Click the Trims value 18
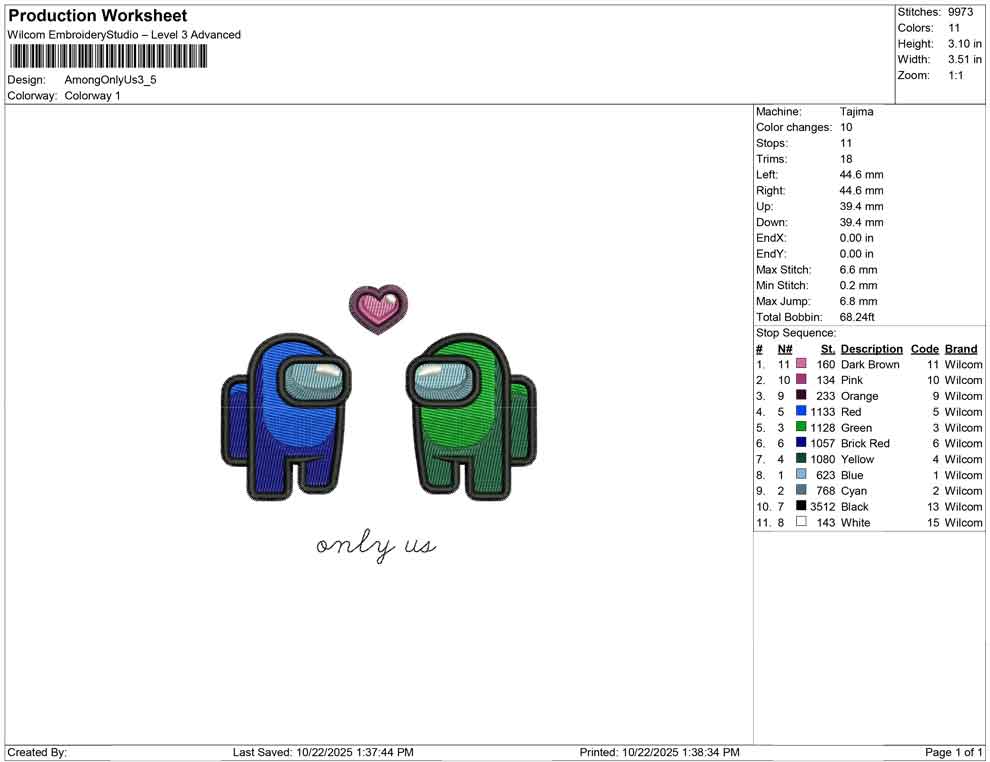990x762 pixels. pos(846,159)
